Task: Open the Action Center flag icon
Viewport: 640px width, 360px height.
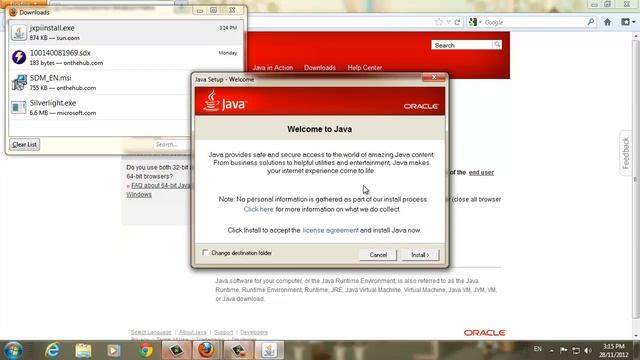Action: pos(564,350)
